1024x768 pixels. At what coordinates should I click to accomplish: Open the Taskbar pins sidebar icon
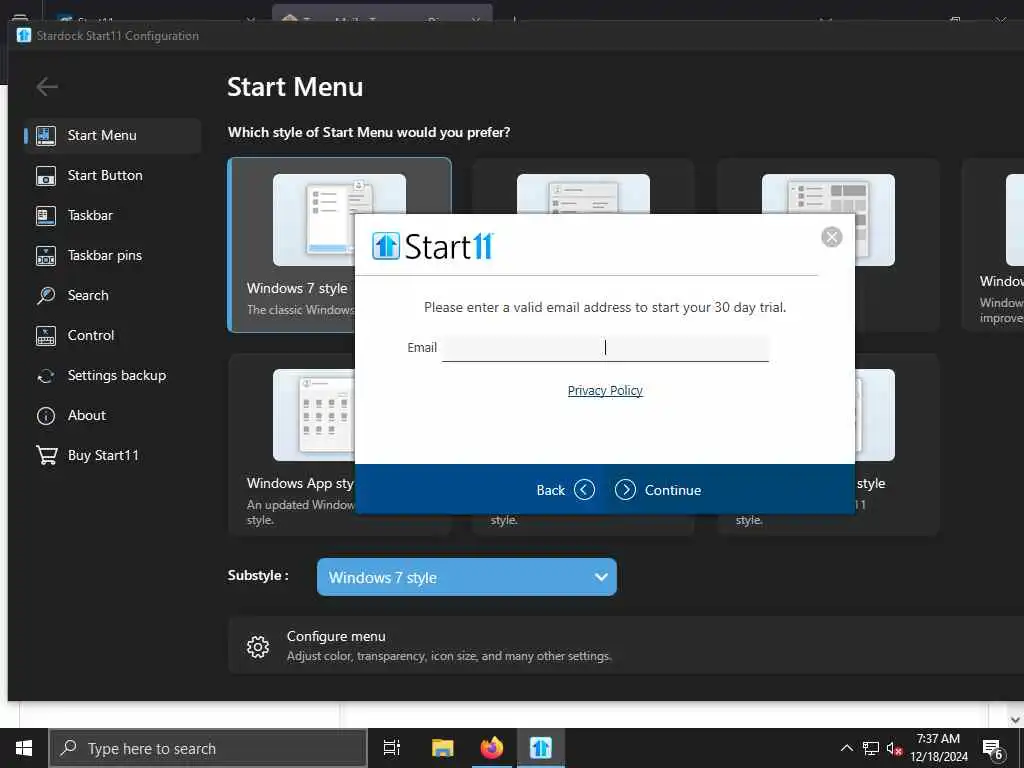coord(46,256)
